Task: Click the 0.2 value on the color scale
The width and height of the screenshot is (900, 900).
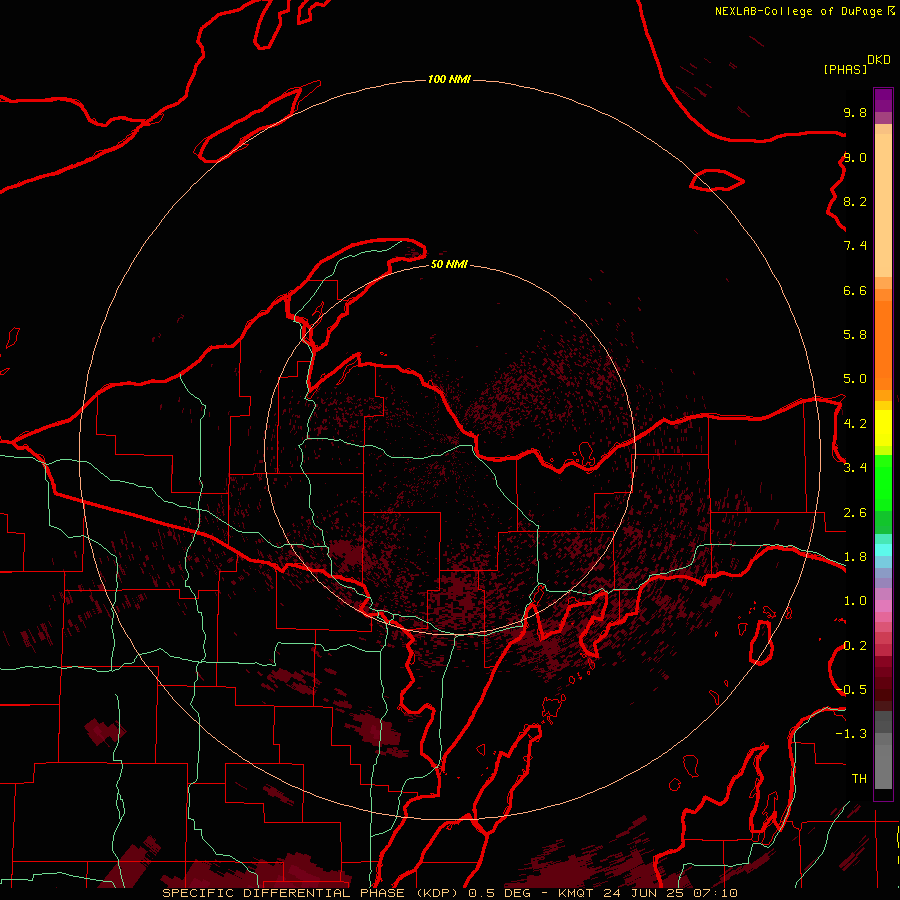Action: (855, 646)
